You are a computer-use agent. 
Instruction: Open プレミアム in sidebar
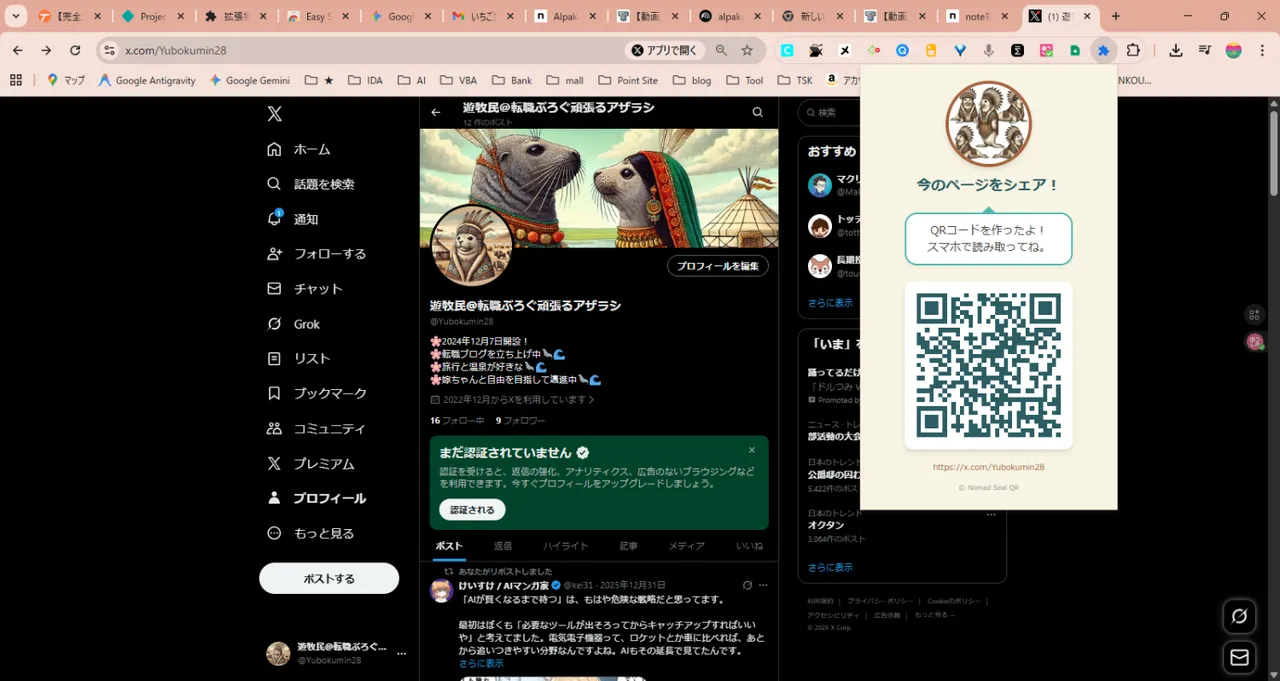click(311, 464)
